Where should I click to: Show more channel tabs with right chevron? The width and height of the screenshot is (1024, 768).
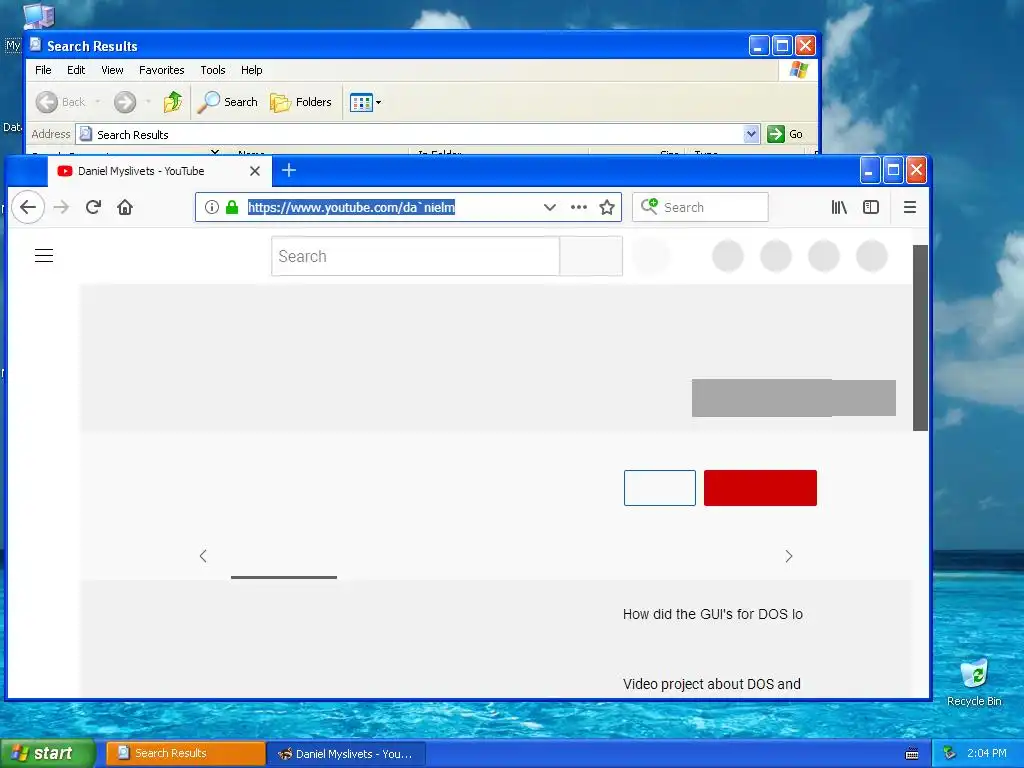[789, 556]
